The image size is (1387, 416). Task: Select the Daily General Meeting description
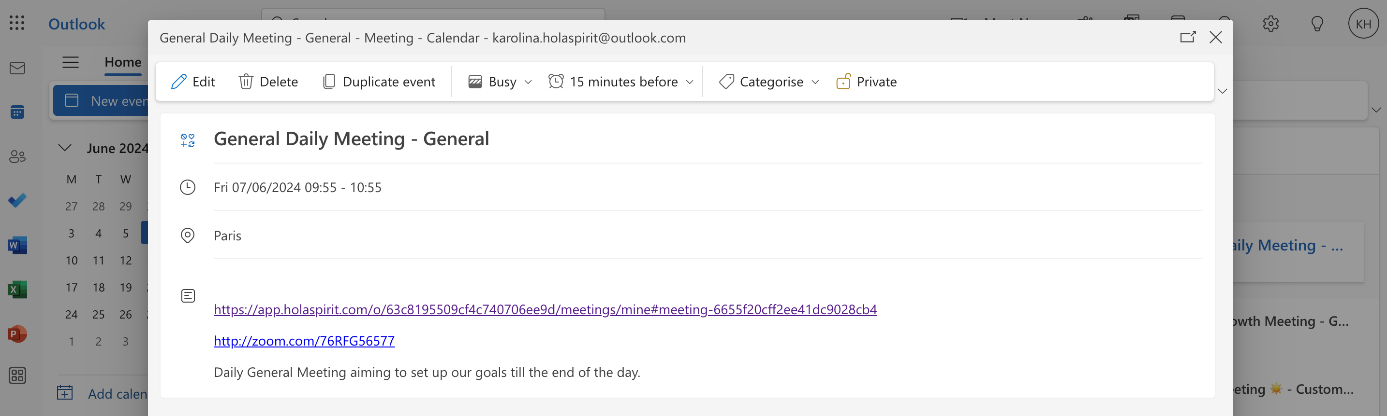click(427, 373)
